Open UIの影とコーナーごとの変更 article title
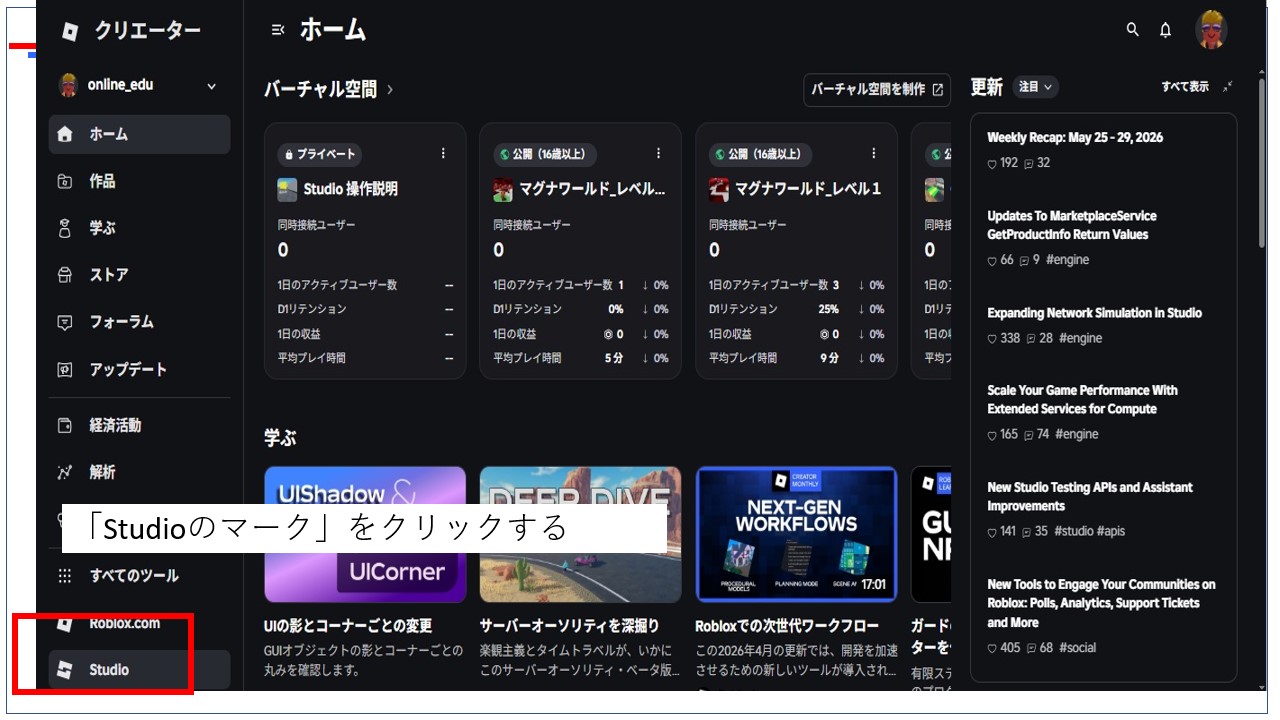Image resolution: width=1280 pixels, height=720 pixels. [x=348, y=626]
